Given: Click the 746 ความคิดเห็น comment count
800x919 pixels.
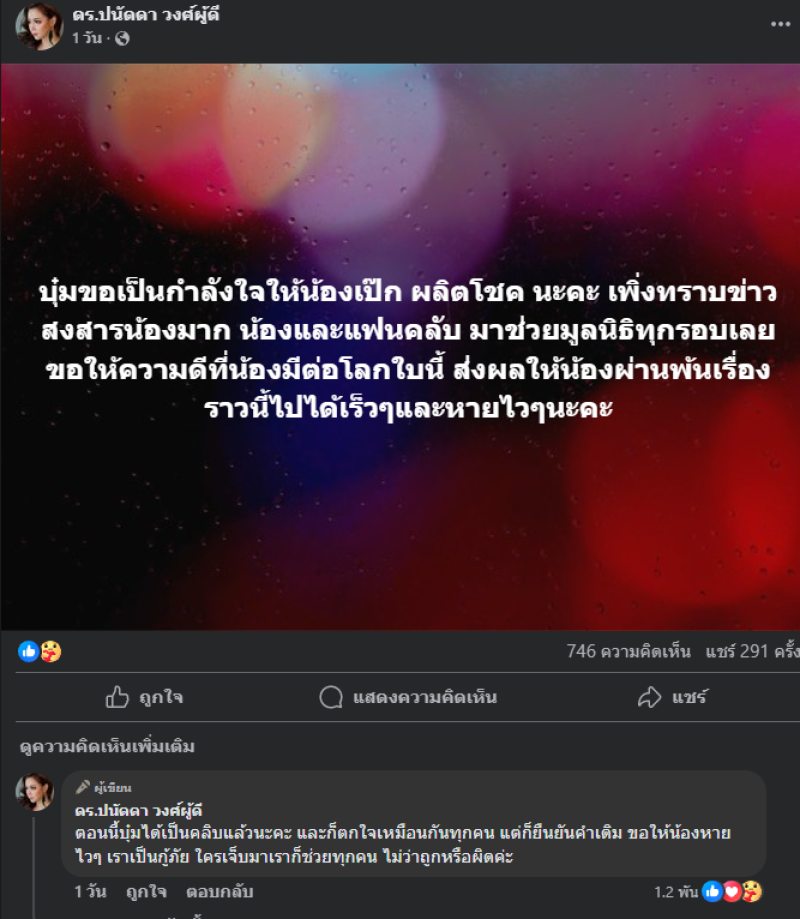Looking at the screenshot, I should click(628, 651).
